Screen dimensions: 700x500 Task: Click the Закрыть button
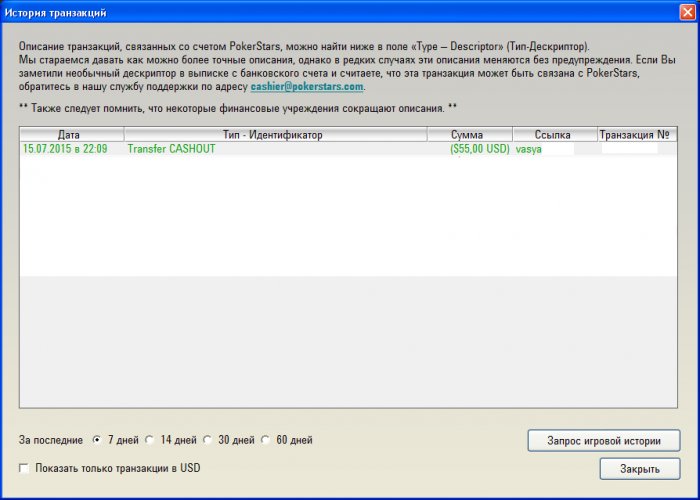[640, 469]
